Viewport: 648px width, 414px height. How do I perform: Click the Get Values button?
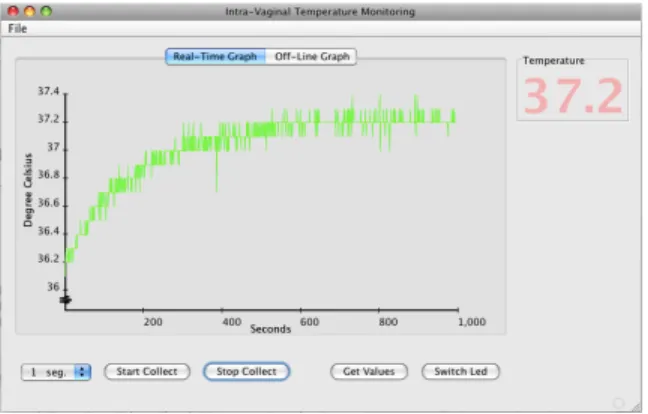[369, 371]
